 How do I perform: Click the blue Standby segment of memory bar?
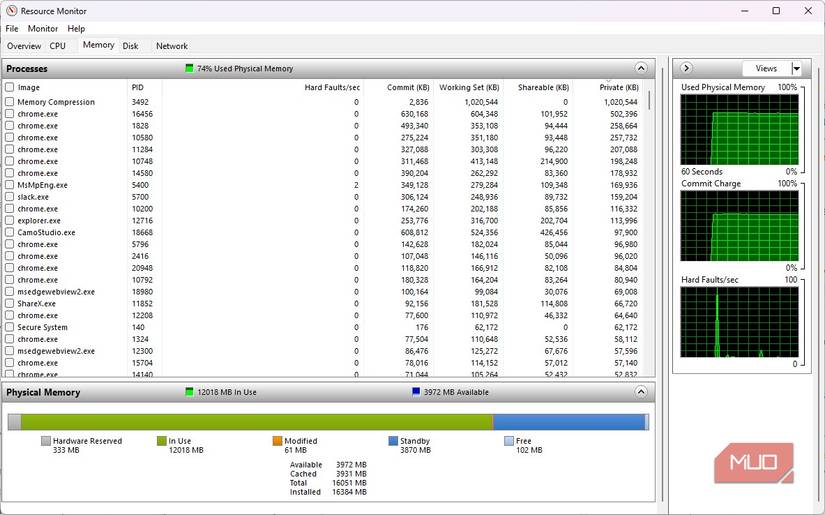pos(569,422)
